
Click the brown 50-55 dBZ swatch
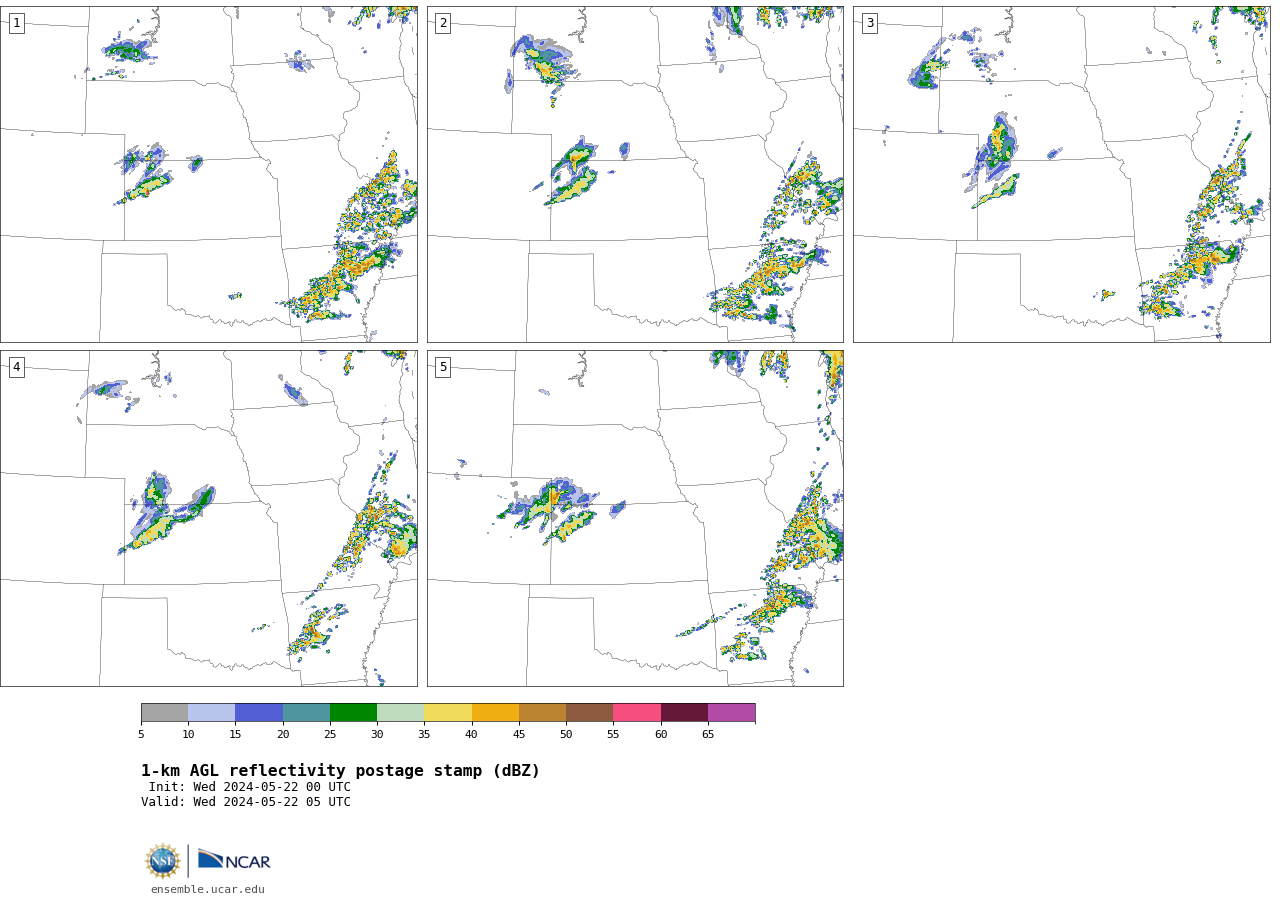[x=589, y=712]
